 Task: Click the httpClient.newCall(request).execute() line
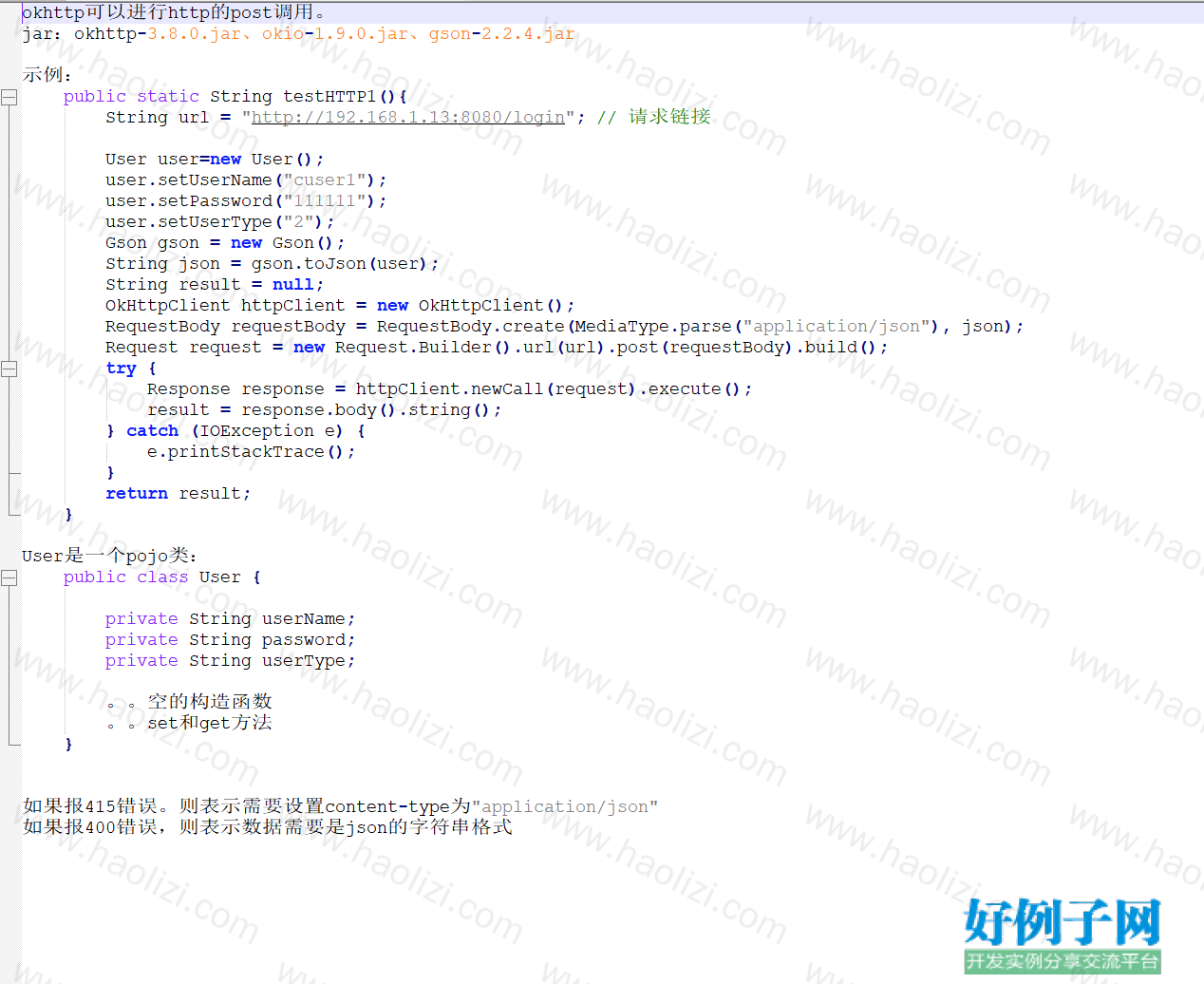[450, 389]
